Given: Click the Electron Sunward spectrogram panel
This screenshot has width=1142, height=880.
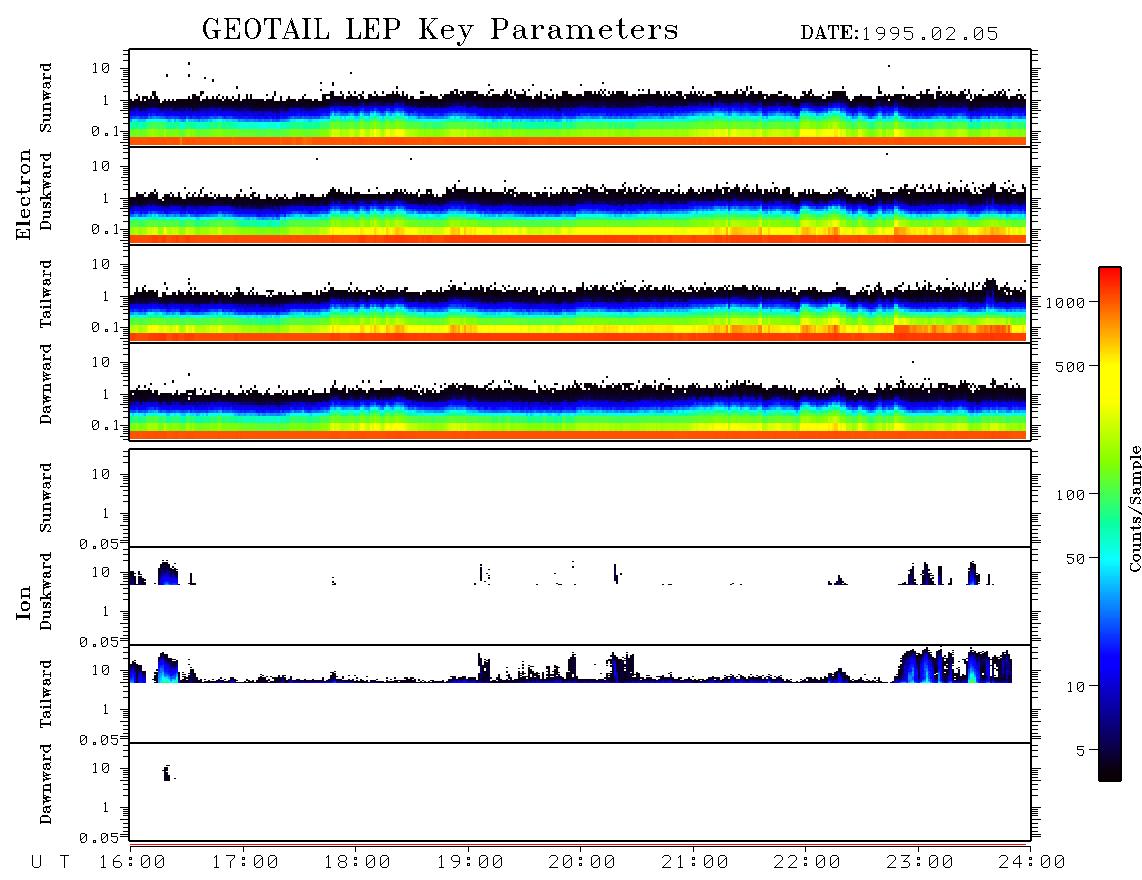Looking at the screenshot, I should point(580,98).
